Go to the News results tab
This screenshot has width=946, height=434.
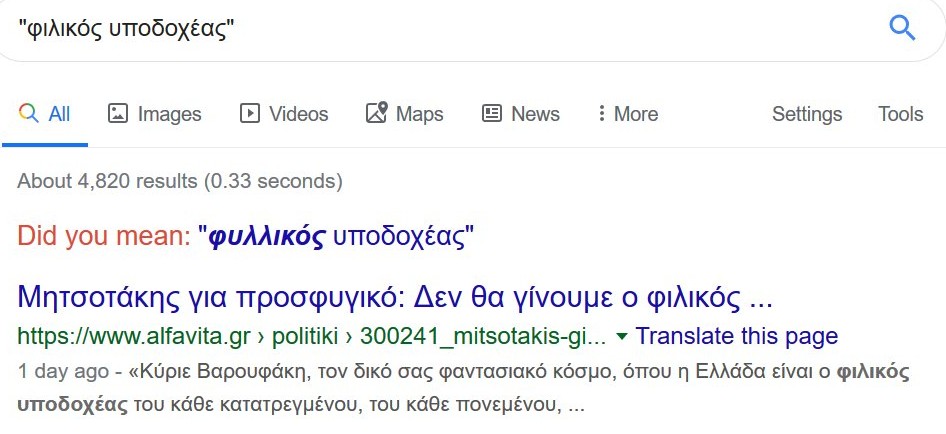pos(535,114)
